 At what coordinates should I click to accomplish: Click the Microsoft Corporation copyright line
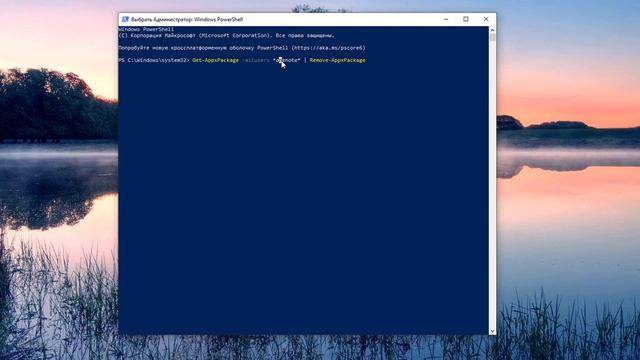pos(226,36)
